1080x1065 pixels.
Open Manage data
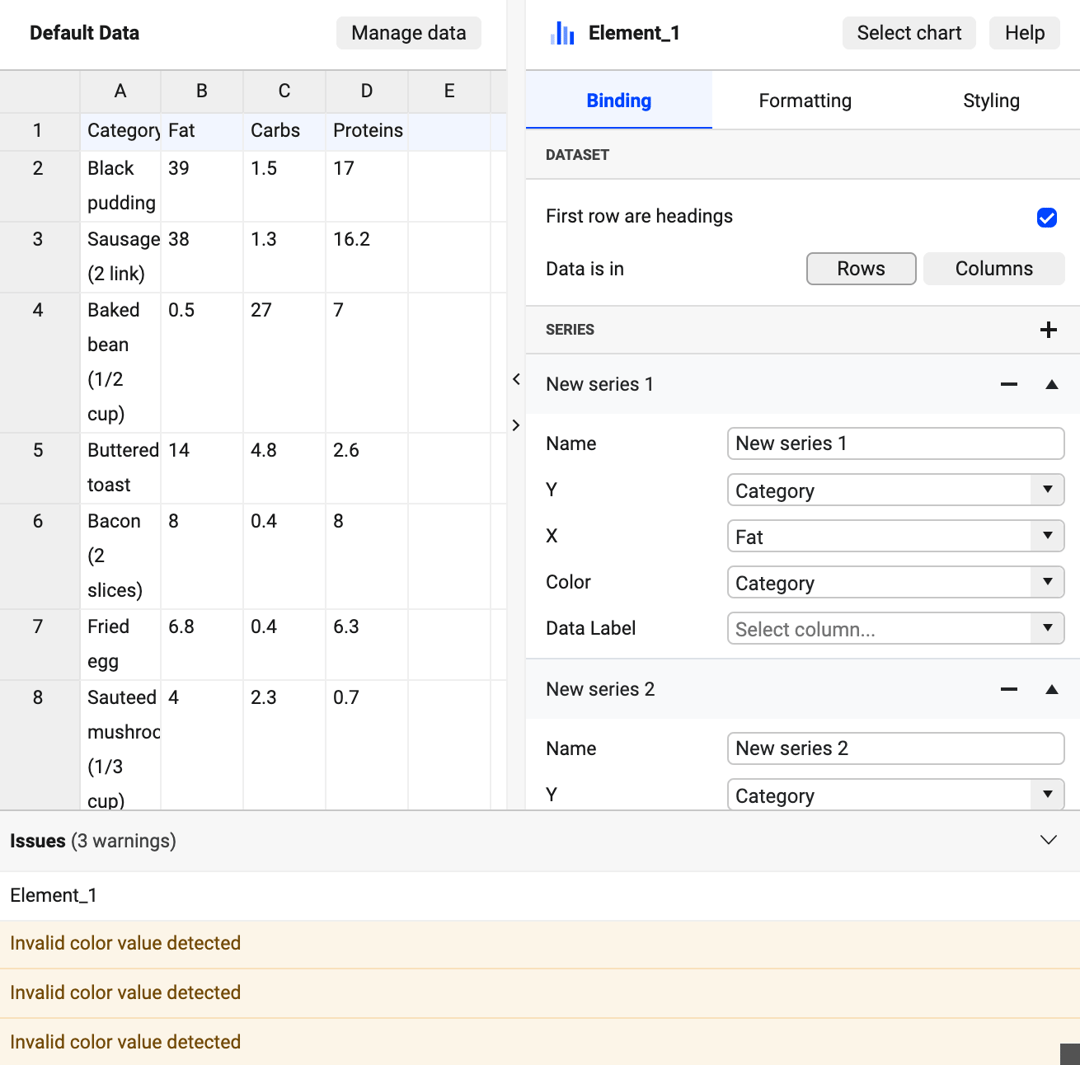click(x=408, y=33)
